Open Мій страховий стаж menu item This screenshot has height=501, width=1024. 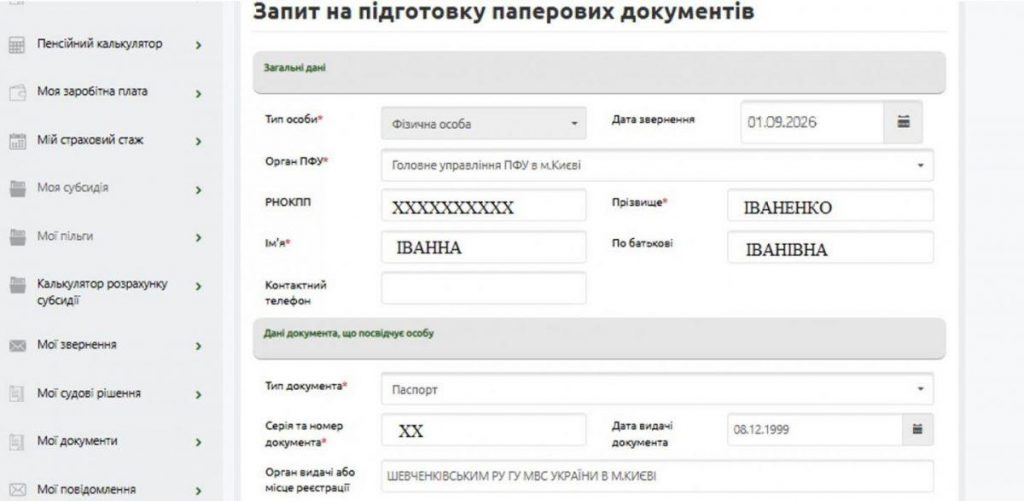90,140
